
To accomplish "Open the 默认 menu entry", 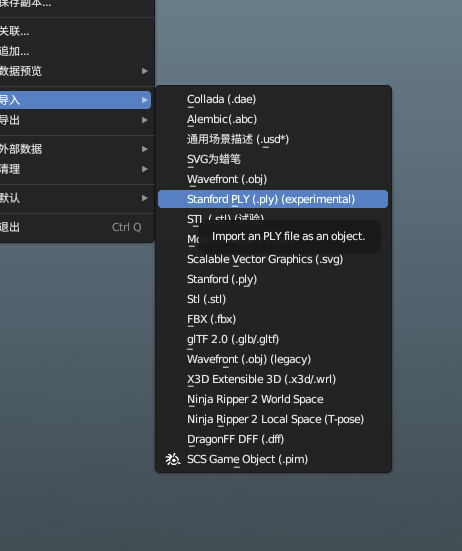I will 75,198.
